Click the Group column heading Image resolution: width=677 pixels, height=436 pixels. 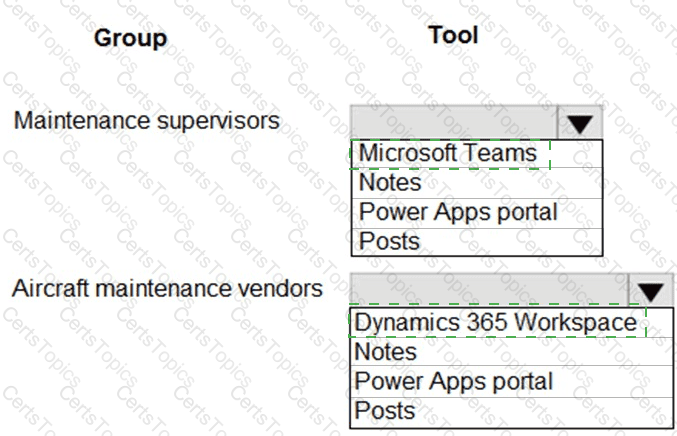[x=130, y=39]
